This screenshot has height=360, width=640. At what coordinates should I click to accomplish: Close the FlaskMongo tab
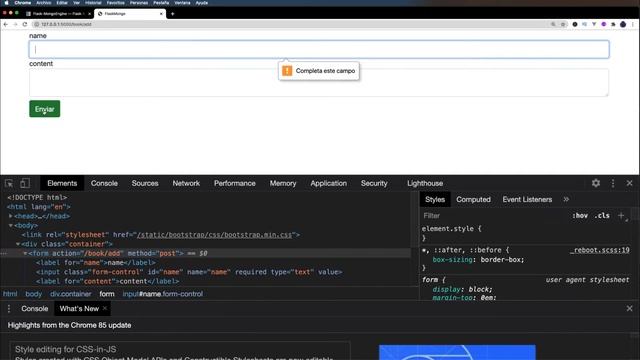[161, 14]
